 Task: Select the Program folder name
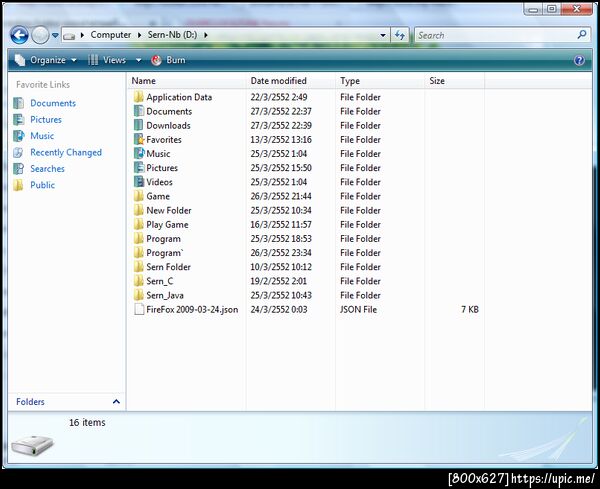click(x=163, y=239)
